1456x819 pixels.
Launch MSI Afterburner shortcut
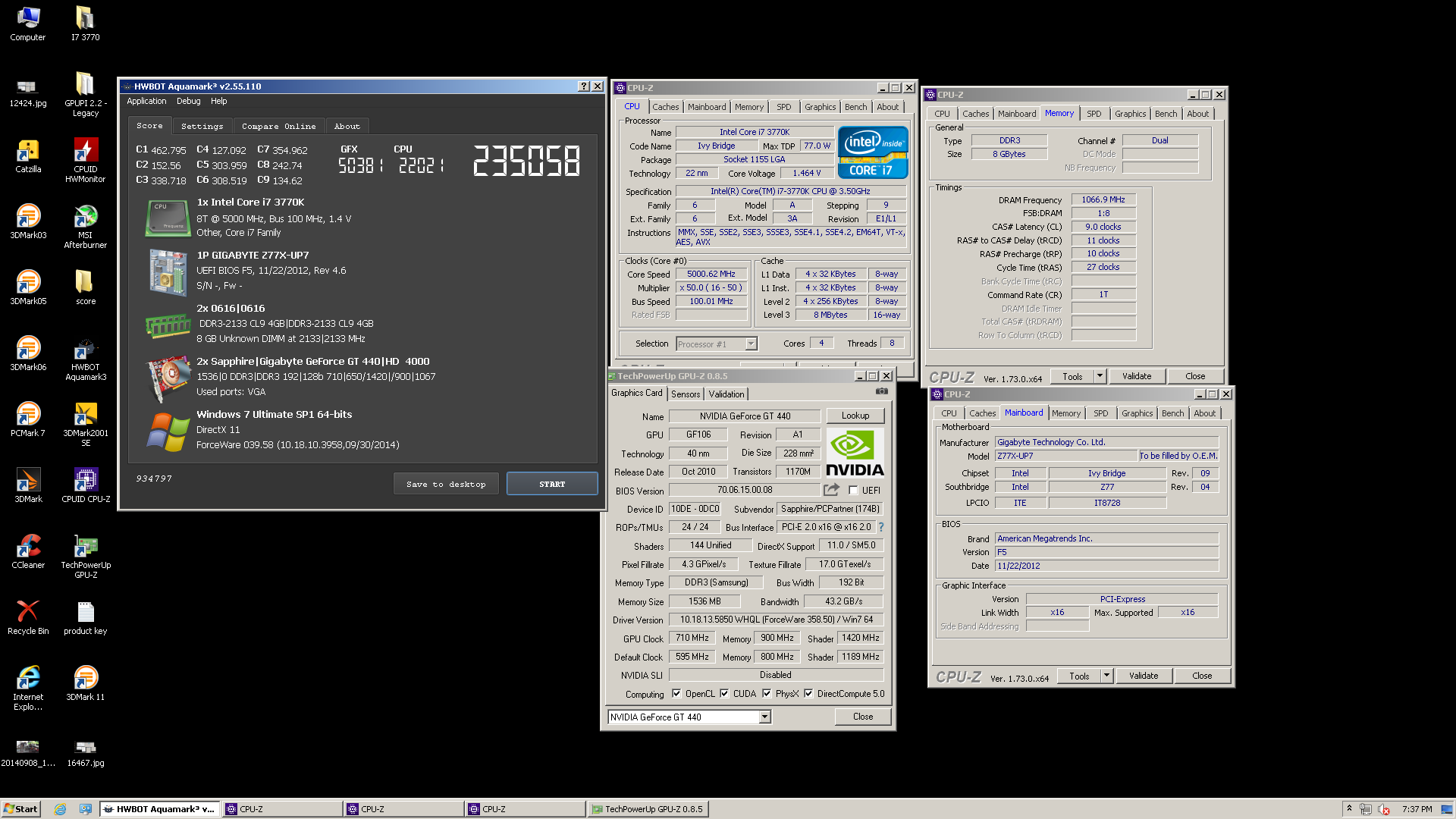pos(85,226)
